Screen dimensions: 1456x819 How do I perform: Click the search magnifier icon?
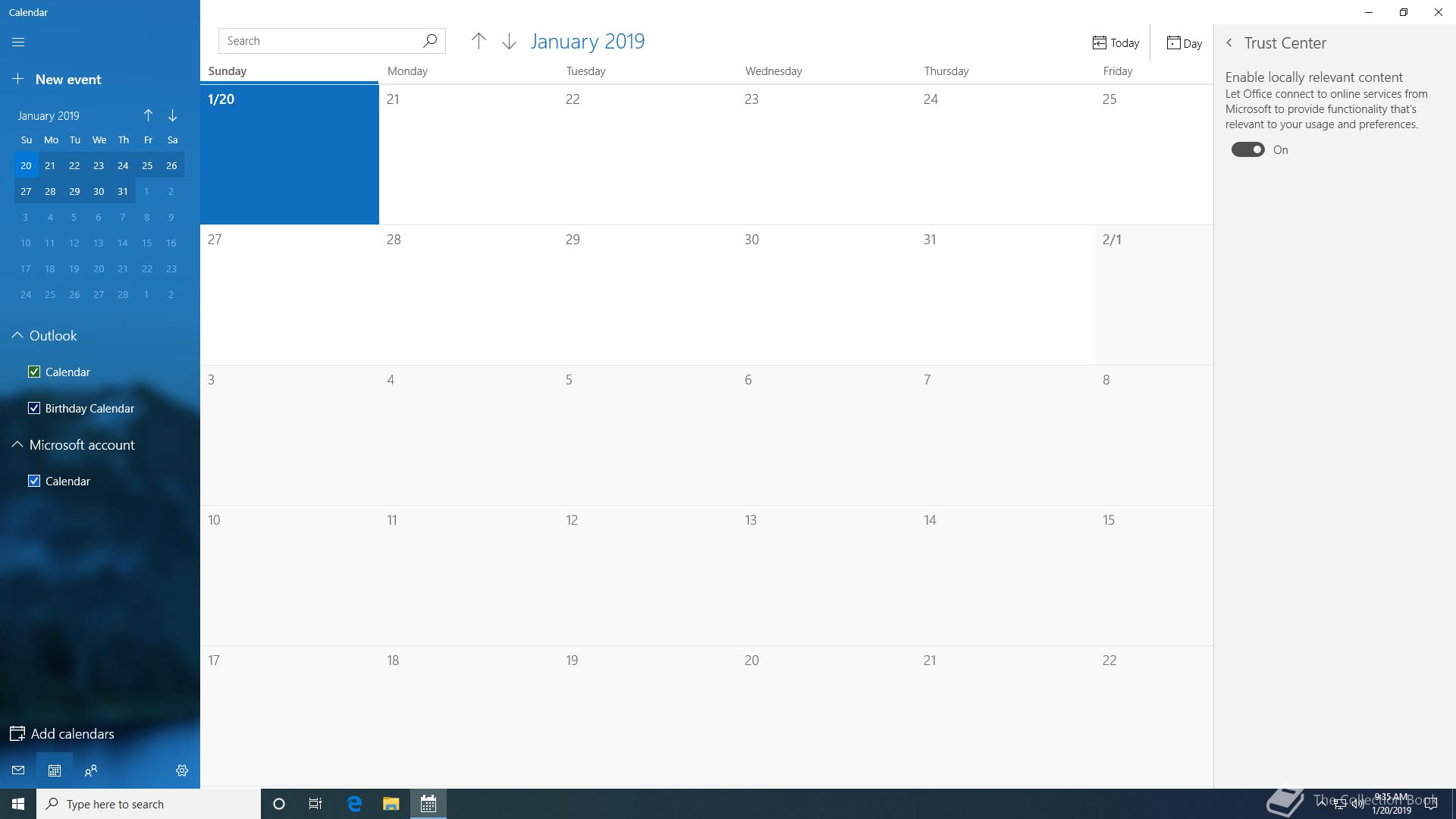point(430,41)
